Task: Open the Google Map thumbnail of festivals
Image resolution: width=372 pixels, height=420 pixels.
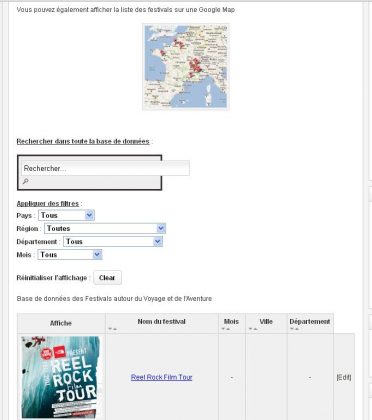Action: pos(186,66)
